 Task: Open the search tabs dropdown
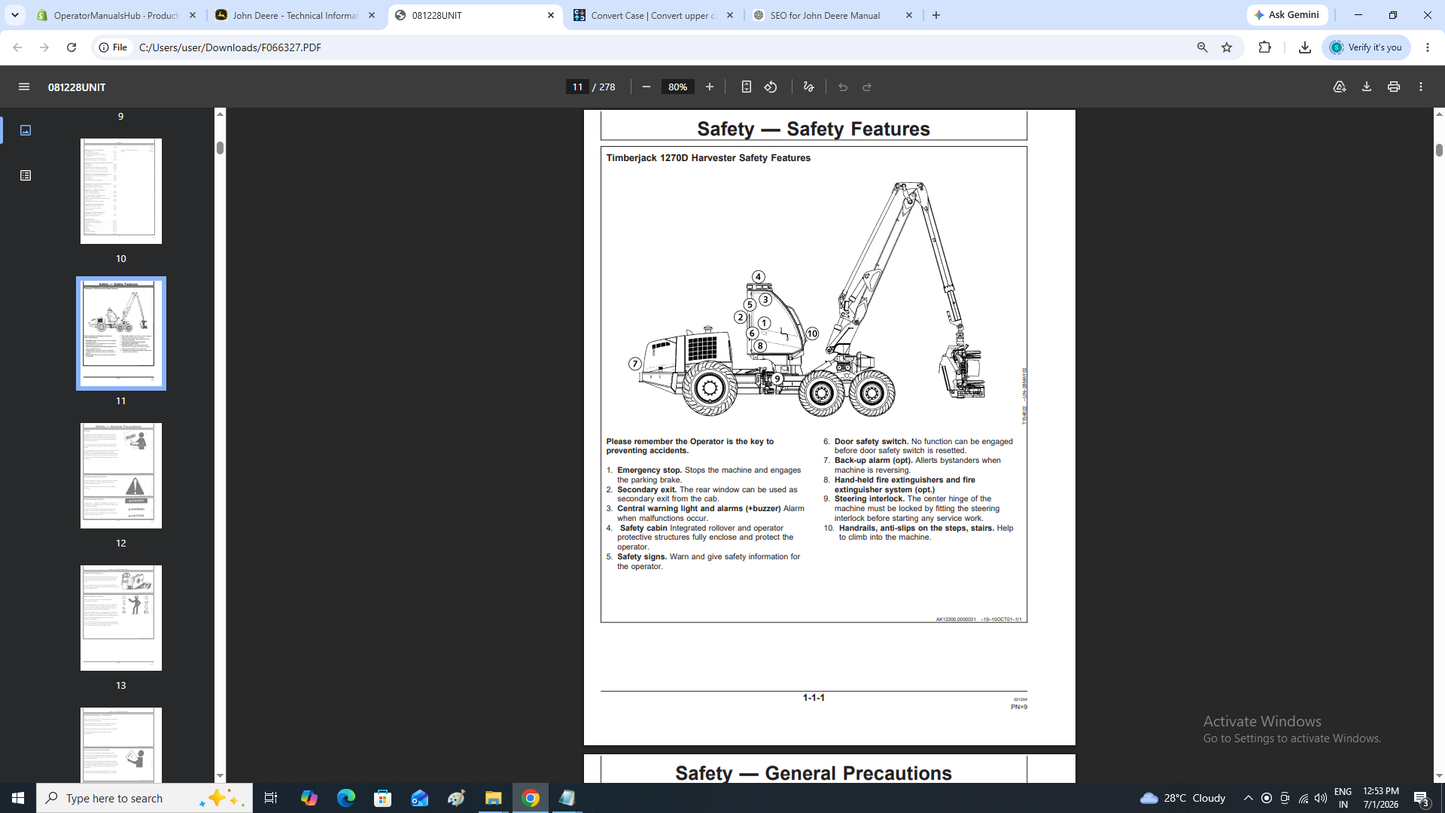pyautogui.click(x=14, y=15)
